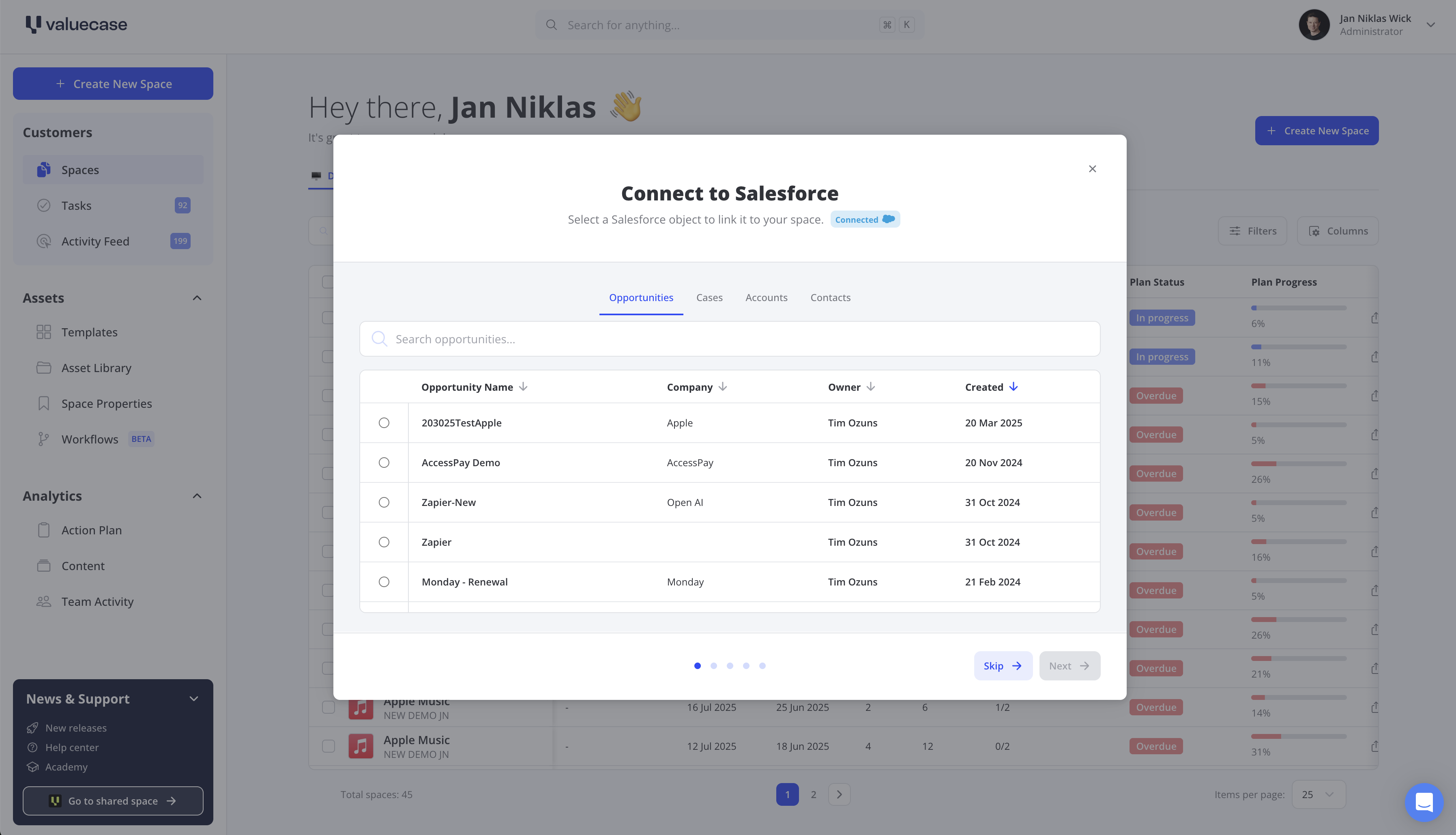Image resolution: width=1456 pixels, height=835 pixels.
Task: Select the AccessPay Demo radio button
Action: point(384,463)
